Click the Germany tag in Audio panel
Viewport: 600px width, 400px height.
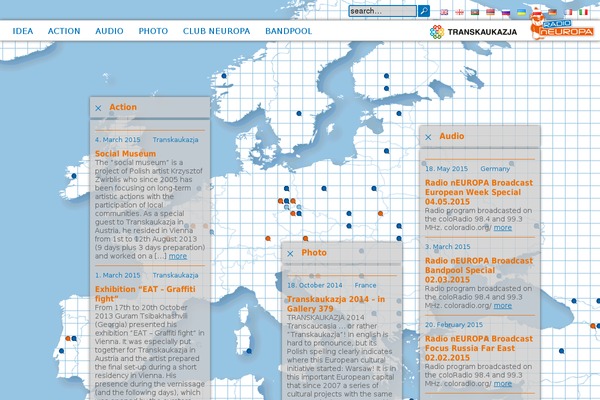[495, 169]
